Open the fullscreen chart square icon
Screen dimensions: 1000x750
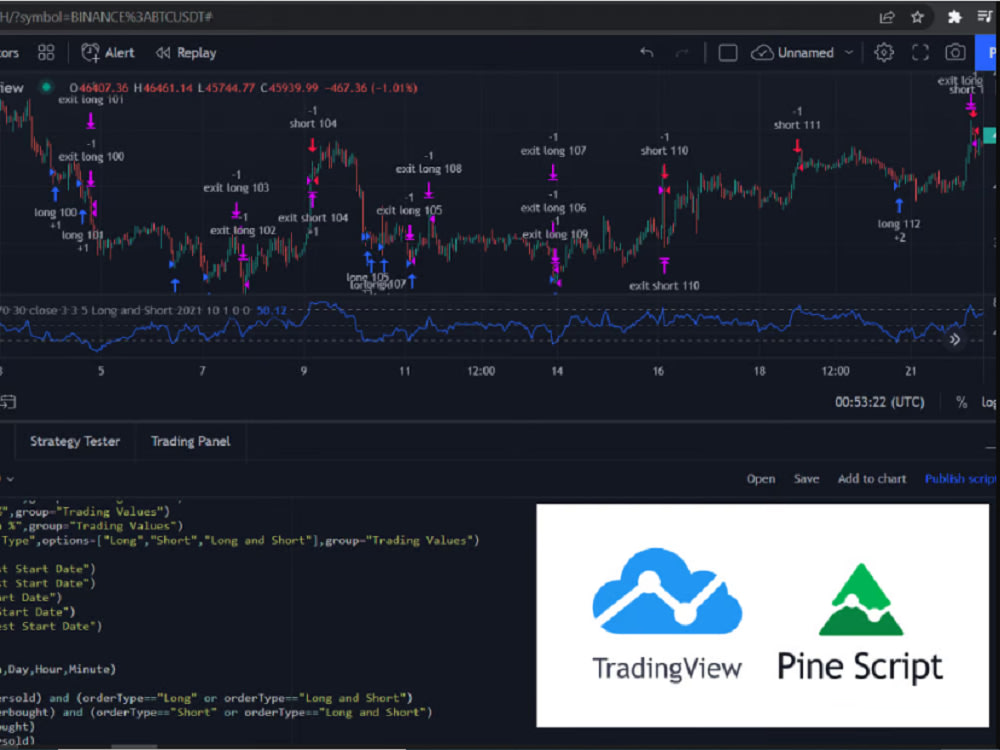coord(728,52)
